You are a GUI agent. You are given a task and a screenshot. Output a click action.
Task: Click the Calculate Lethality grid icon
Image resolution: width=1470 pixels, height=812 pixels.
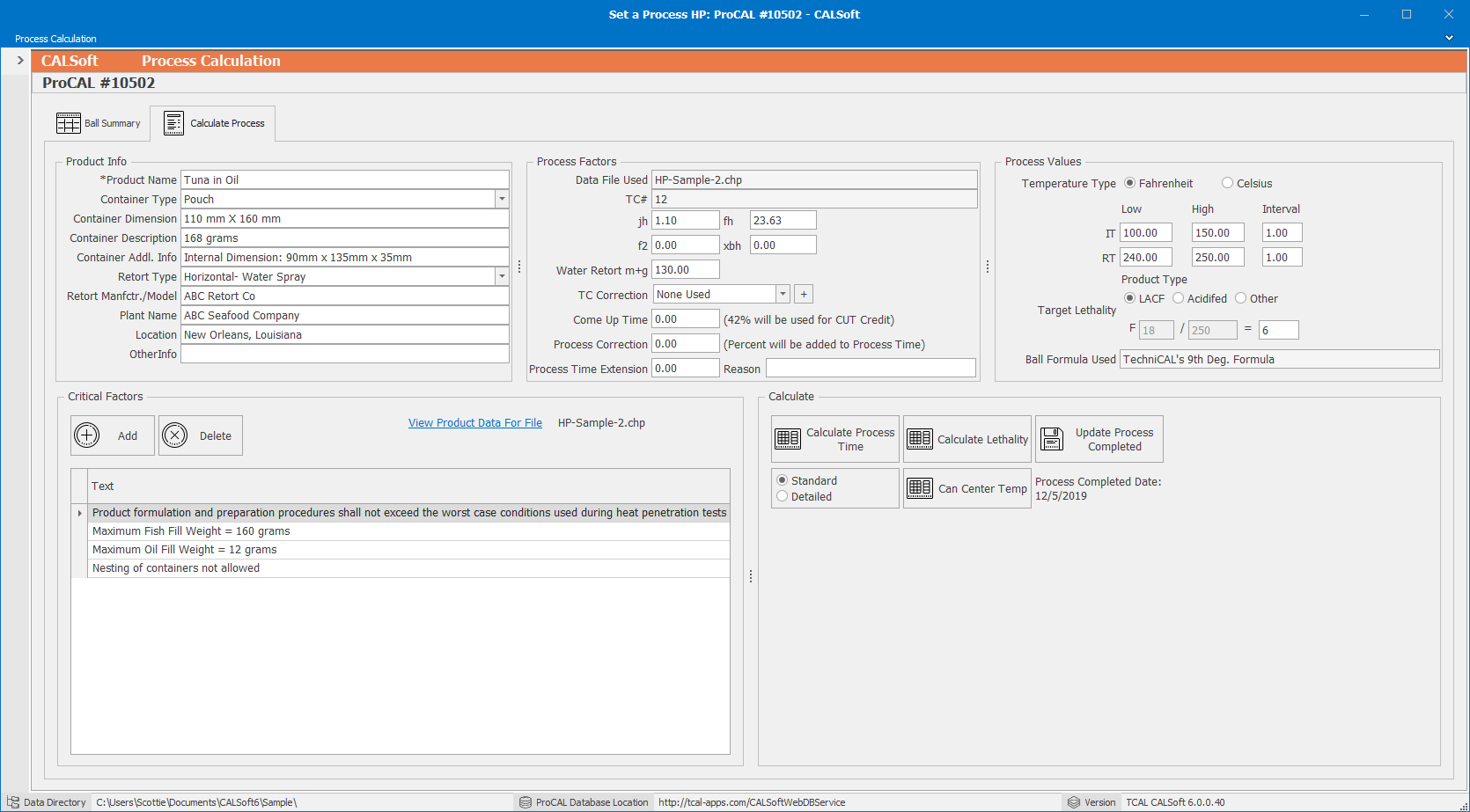click(x=920, y=439)
